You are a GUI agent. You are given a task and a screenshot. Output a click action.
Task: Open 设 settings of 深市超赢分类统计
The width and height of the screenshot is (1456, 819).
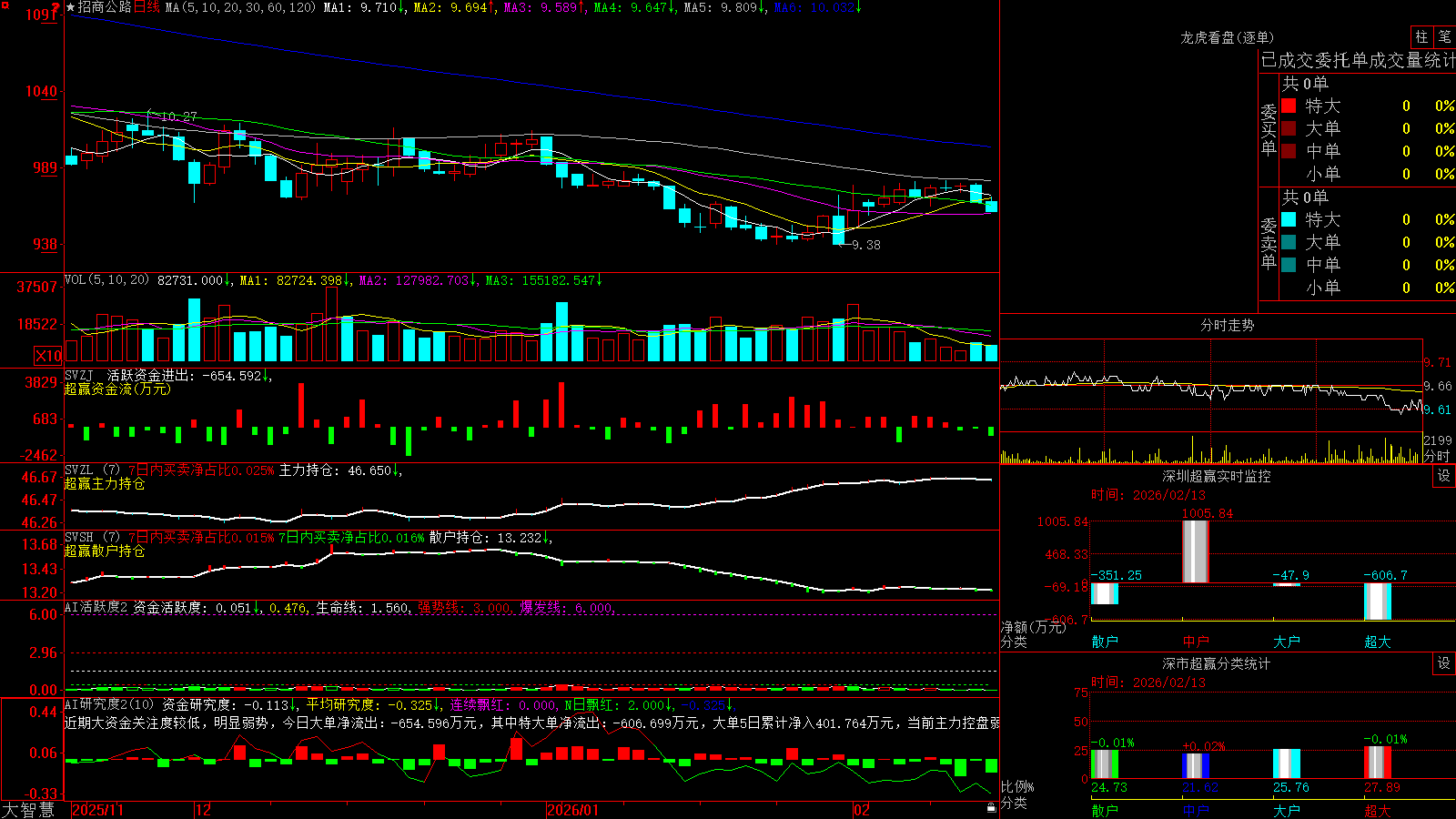pos(1444,663)
